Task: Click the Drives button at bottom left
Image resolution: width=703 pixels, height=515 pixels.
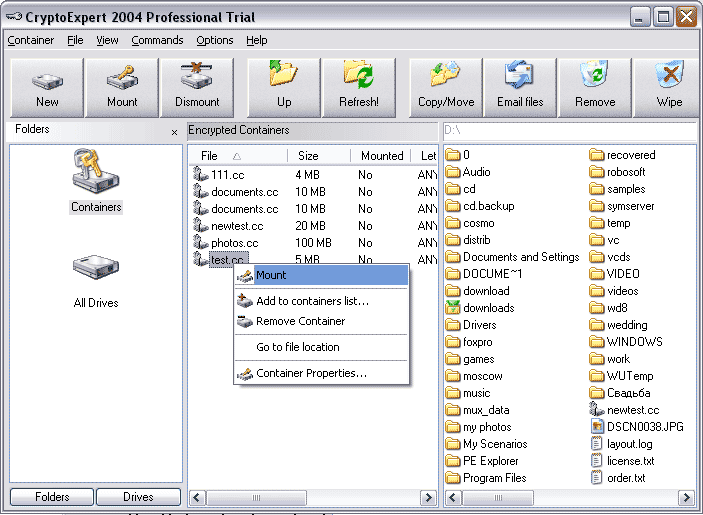Action: 138,497
